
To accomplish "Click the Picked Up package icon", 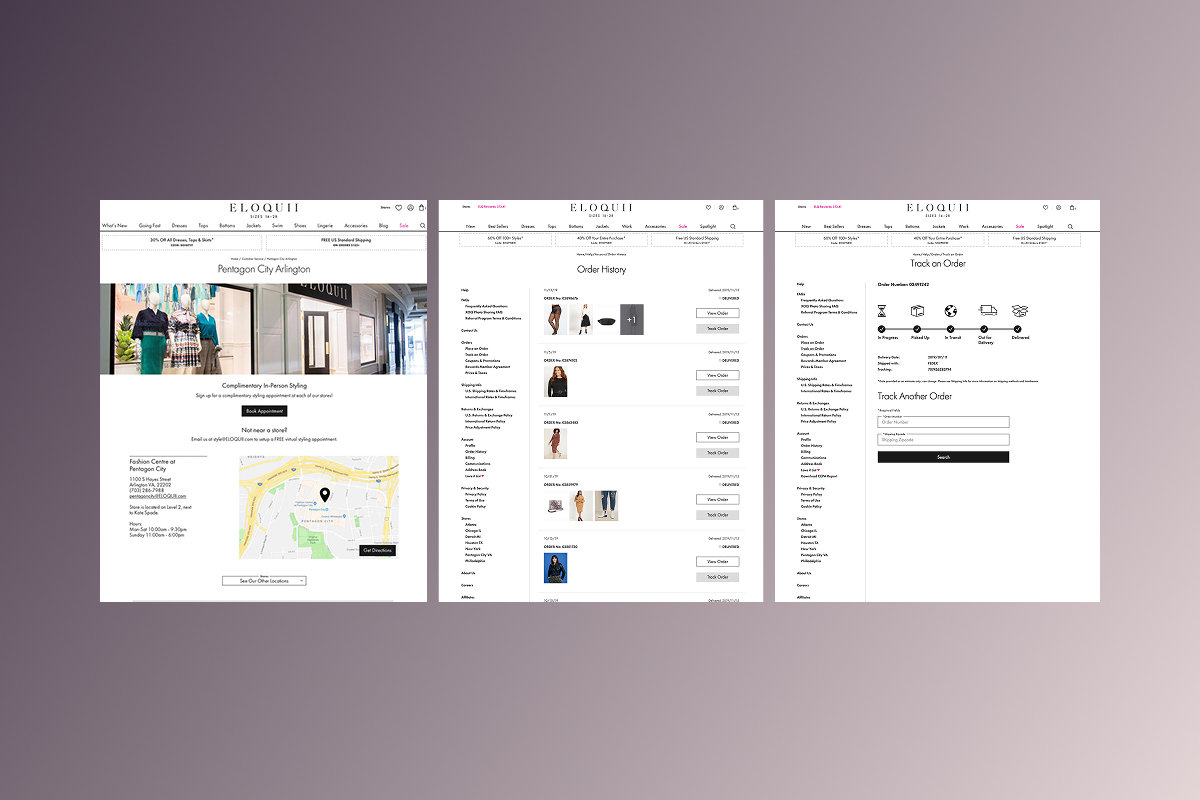I will coord(917,311).
